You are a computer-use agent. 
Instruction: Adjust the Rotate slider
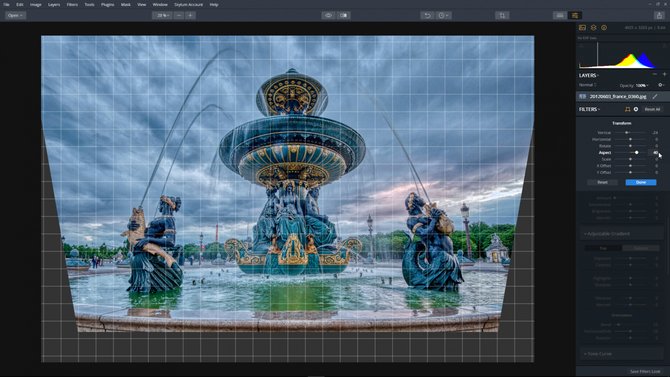tap(630, 146)
